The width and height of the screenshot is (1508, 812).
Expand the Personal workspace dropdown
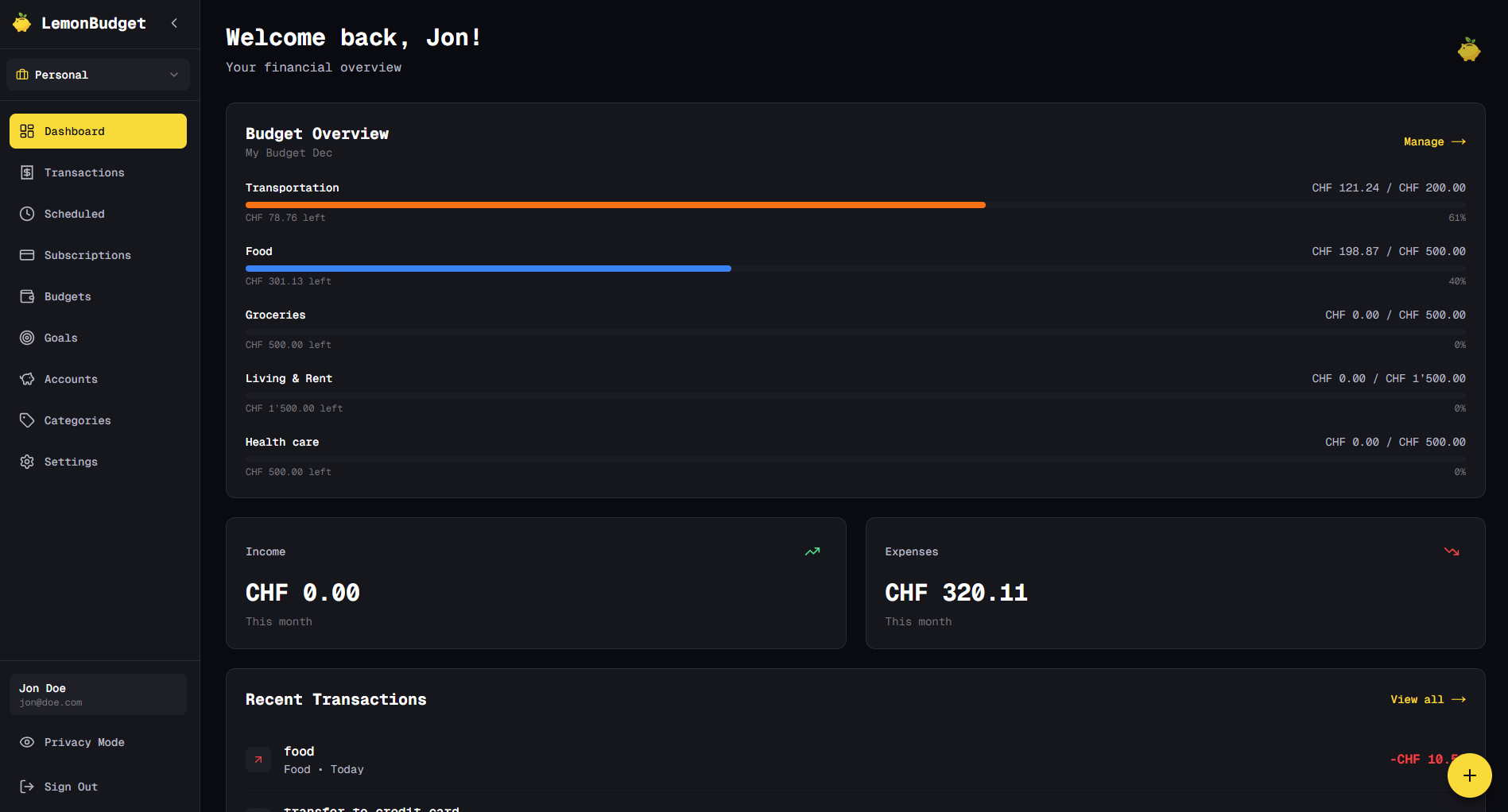97,75
